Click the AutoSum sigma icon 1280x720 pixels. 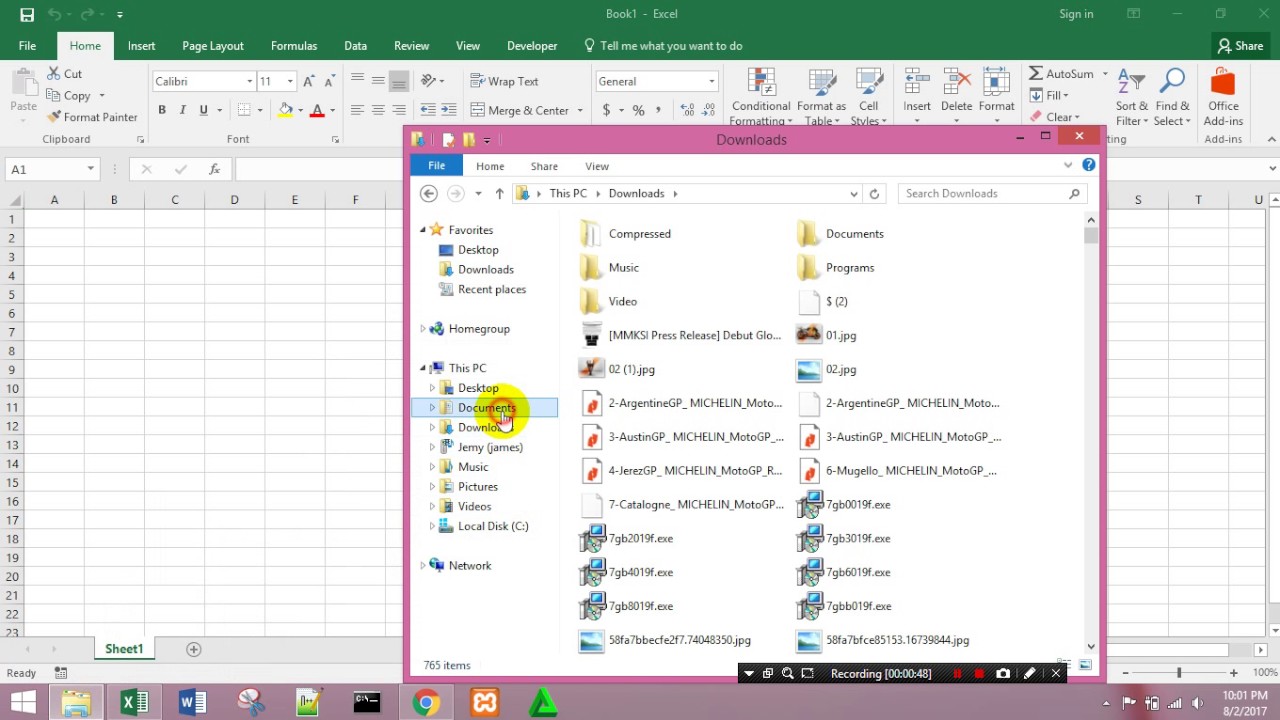tap(1036, 74)
